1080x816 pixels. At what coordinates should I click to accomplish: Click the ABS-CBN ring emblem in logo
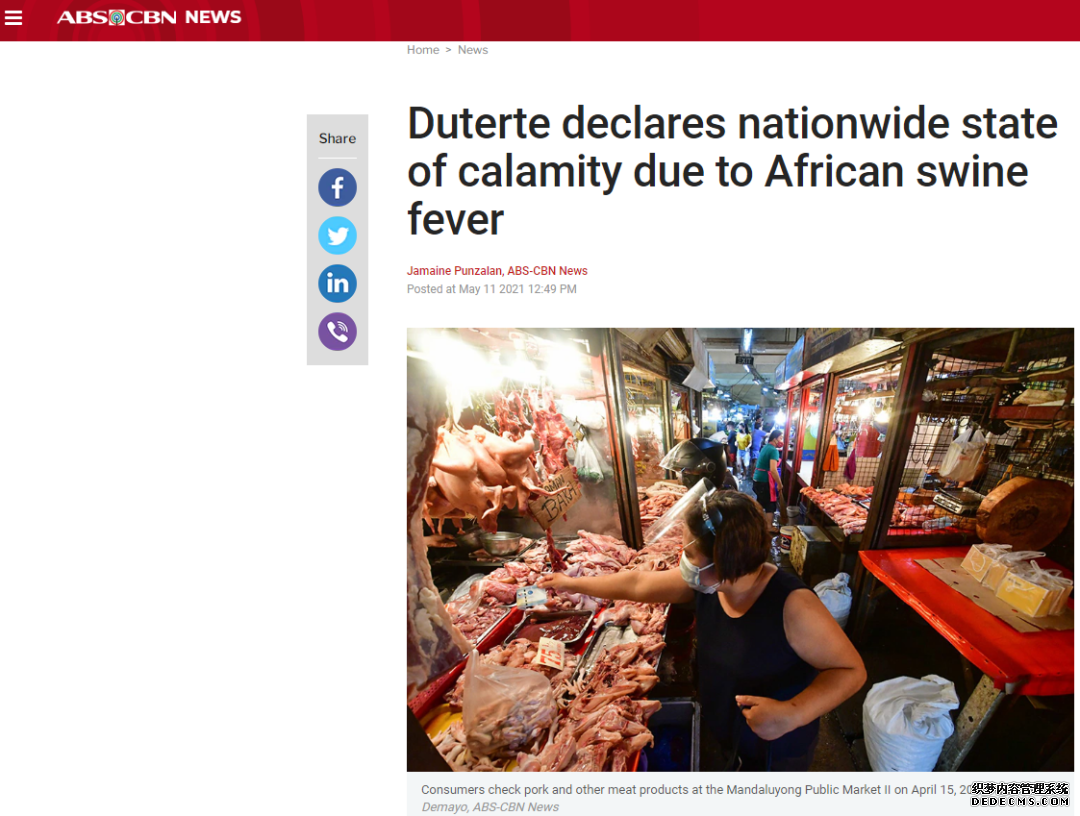(117, 17)
